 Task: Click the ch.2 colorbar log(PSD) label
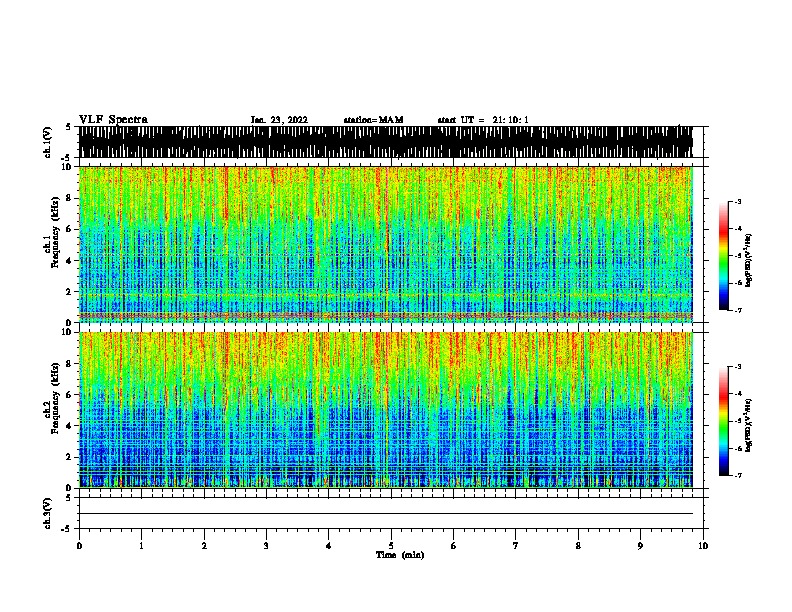point(748,425)
